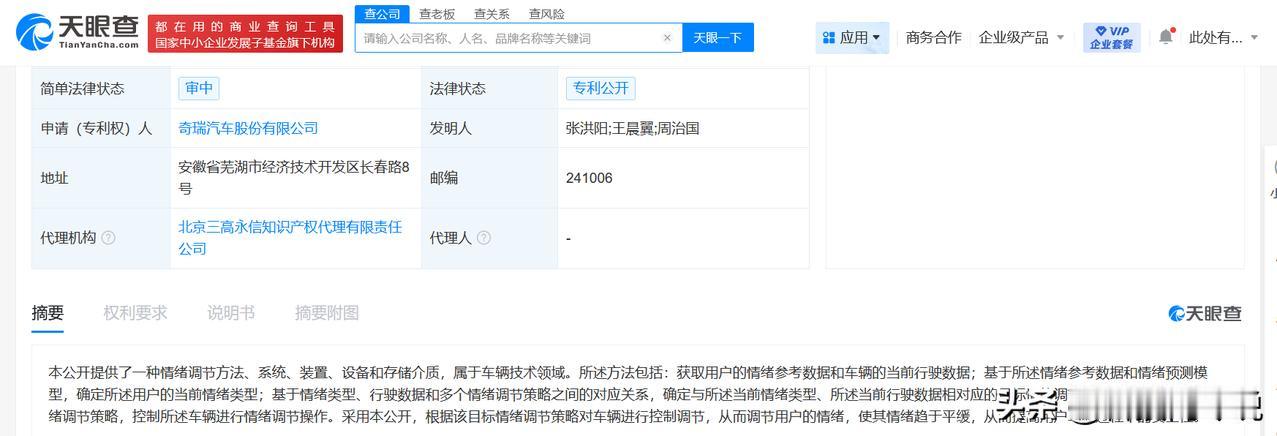The width and height of the screenshot is (1277, 436).
Task: Open 奇瑞汽车股份有限公司 company link
Action: [x=248, y=128]
